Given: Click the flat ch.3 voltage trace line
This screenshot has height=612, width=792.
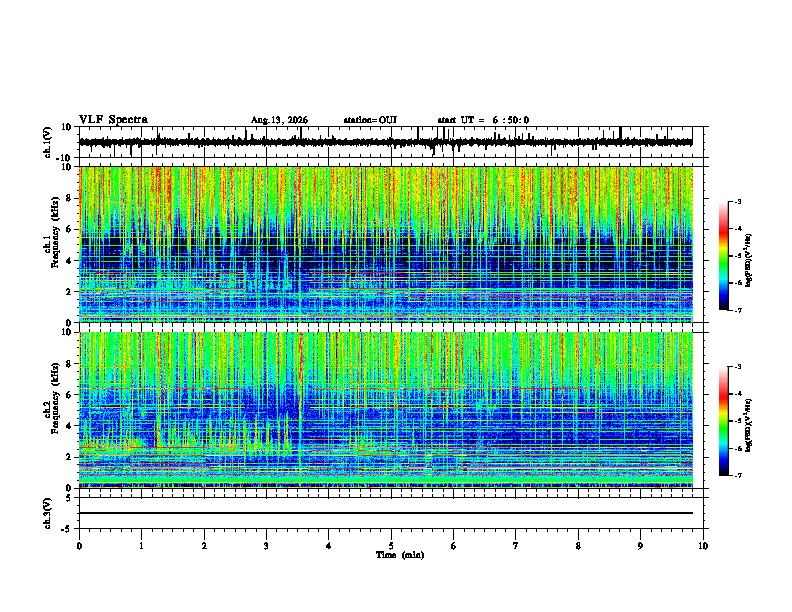Looking at the screenshot, I should pyautogui.click(x=386, y=513).
